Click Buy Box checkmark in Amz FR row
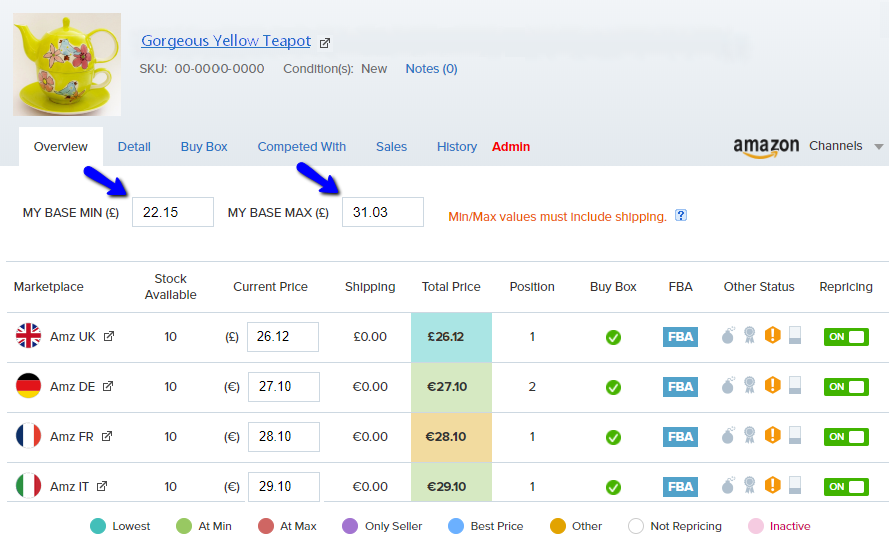Viewport: 889px width, 547px height. coord(613,437)
